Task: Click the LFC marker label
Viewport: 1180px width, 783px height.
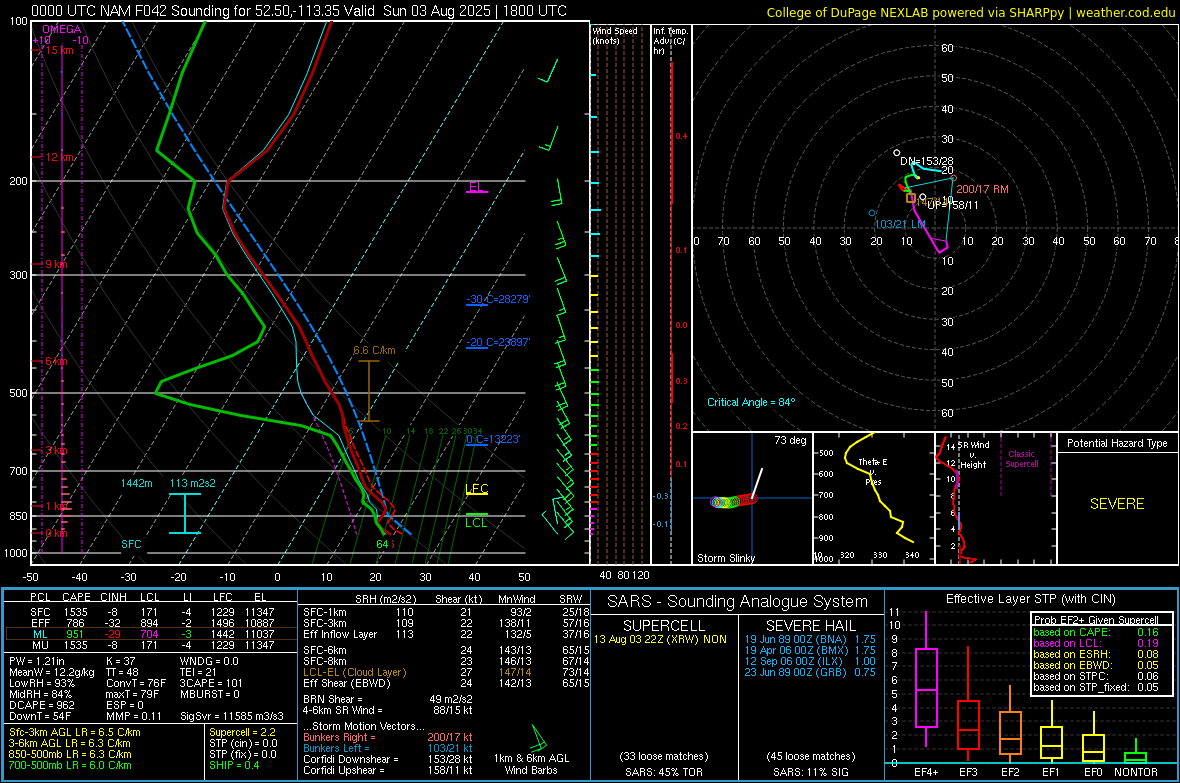Action: click(476, 489)
